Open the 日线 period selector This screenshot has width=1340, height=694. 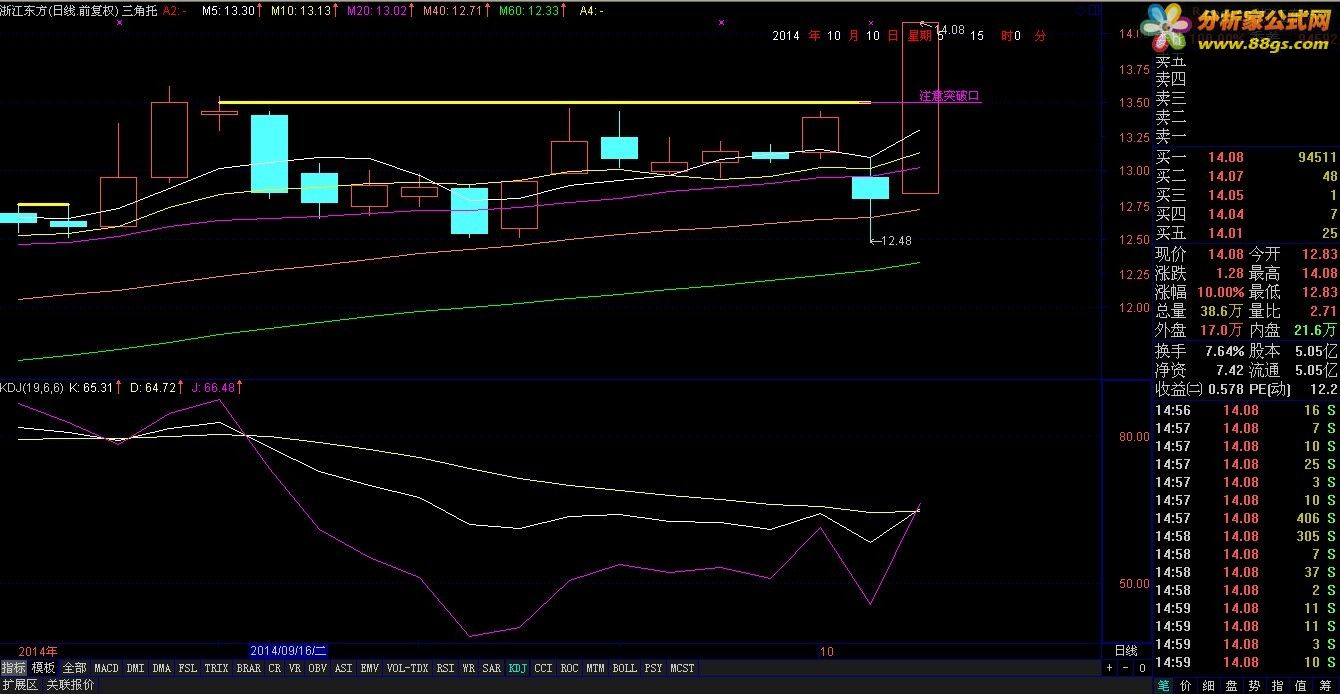click(x=1126, y=651)
